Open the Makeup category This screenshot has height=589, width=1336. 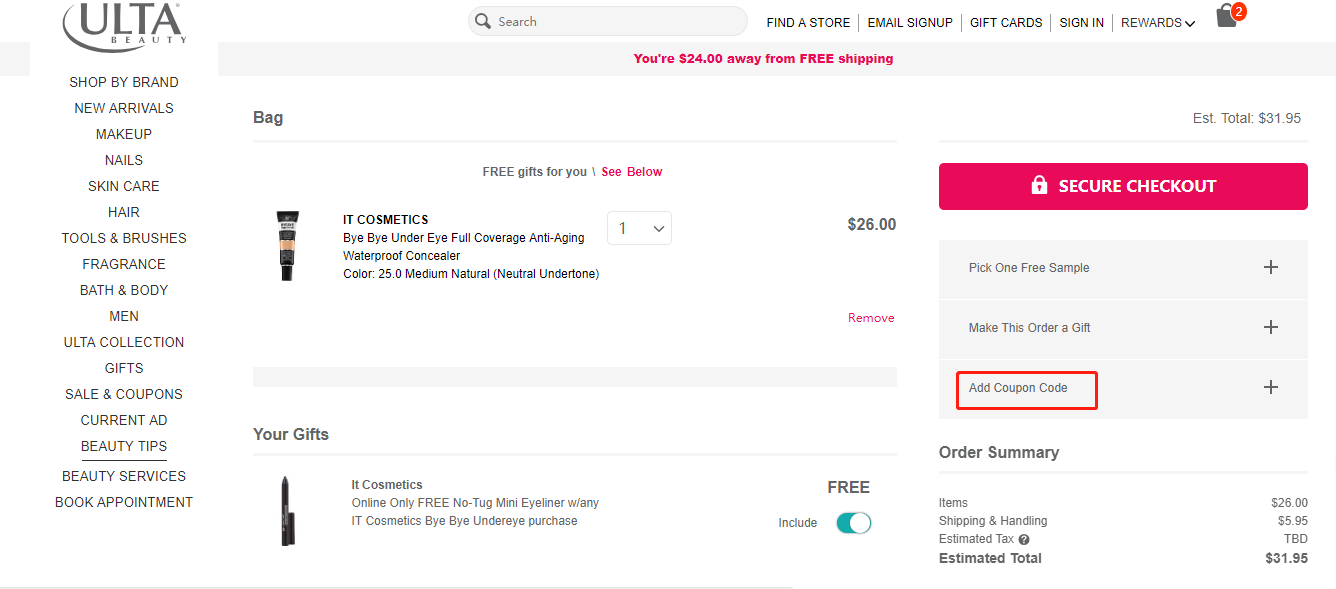coord(124,134)
